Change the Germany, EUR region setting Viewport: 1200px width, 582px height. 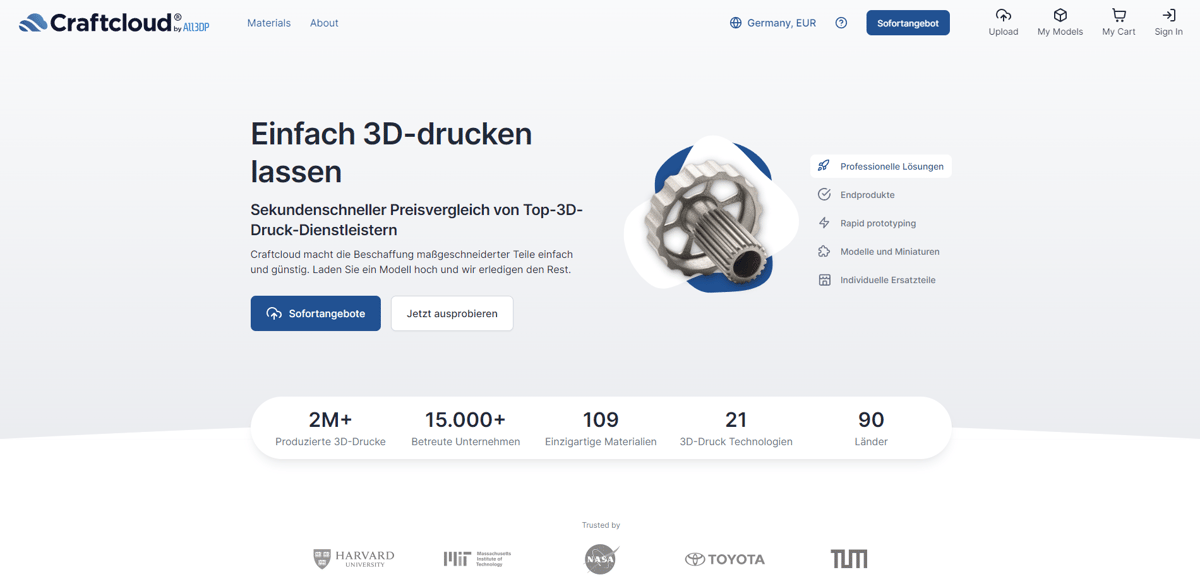click(773, 23)
